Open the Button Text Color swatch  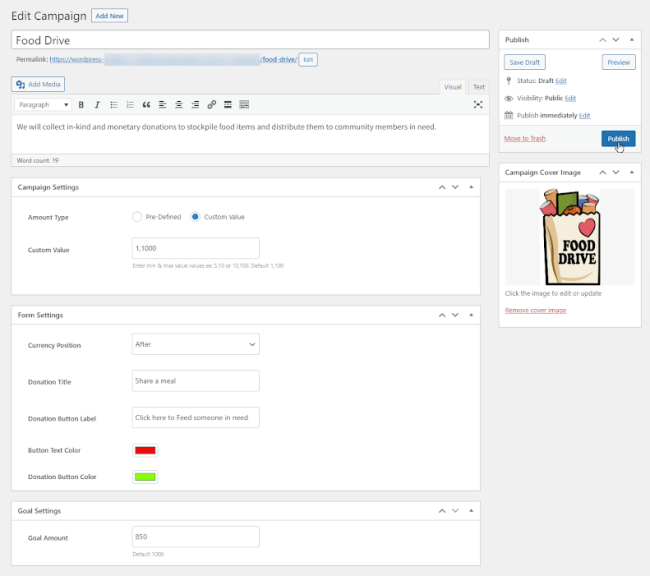(145, 450)
